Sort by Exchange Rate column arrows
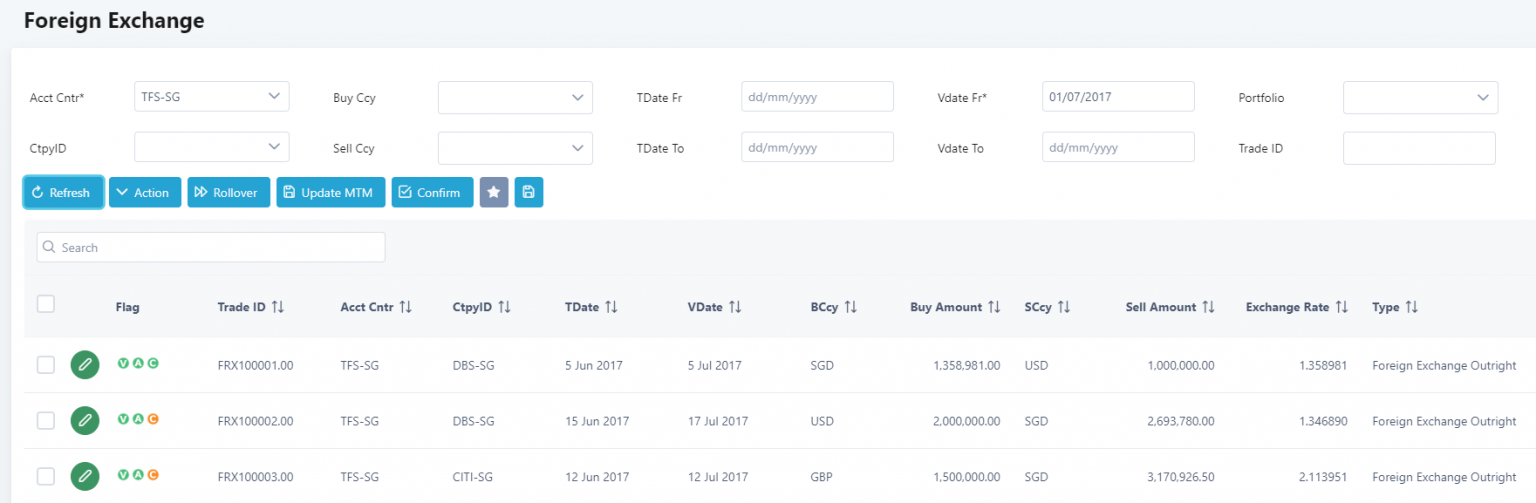 1342,307
